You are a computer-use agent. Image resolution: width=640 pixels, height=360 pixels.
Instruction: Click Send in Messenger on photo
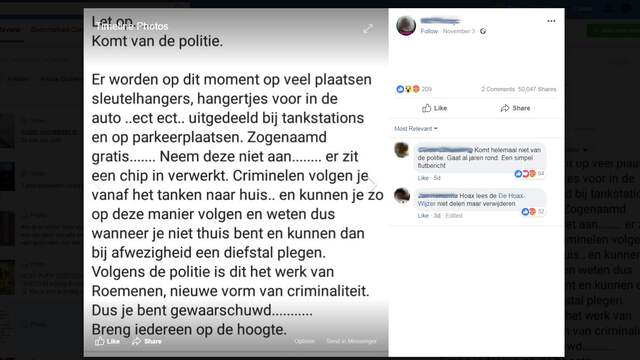pos(351,341)
